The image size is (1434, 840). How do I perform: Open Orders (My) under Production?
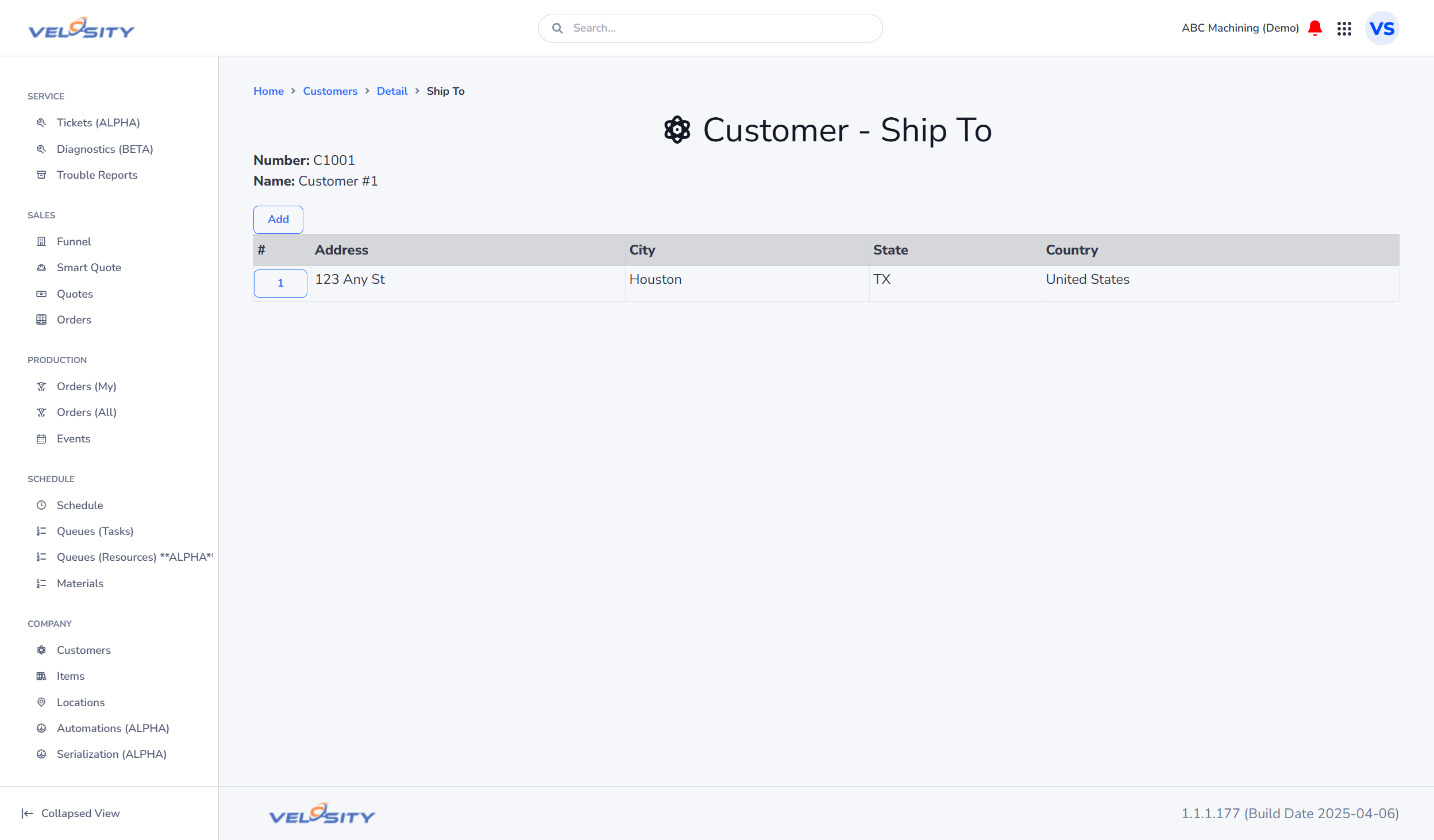tap(87, 386)
